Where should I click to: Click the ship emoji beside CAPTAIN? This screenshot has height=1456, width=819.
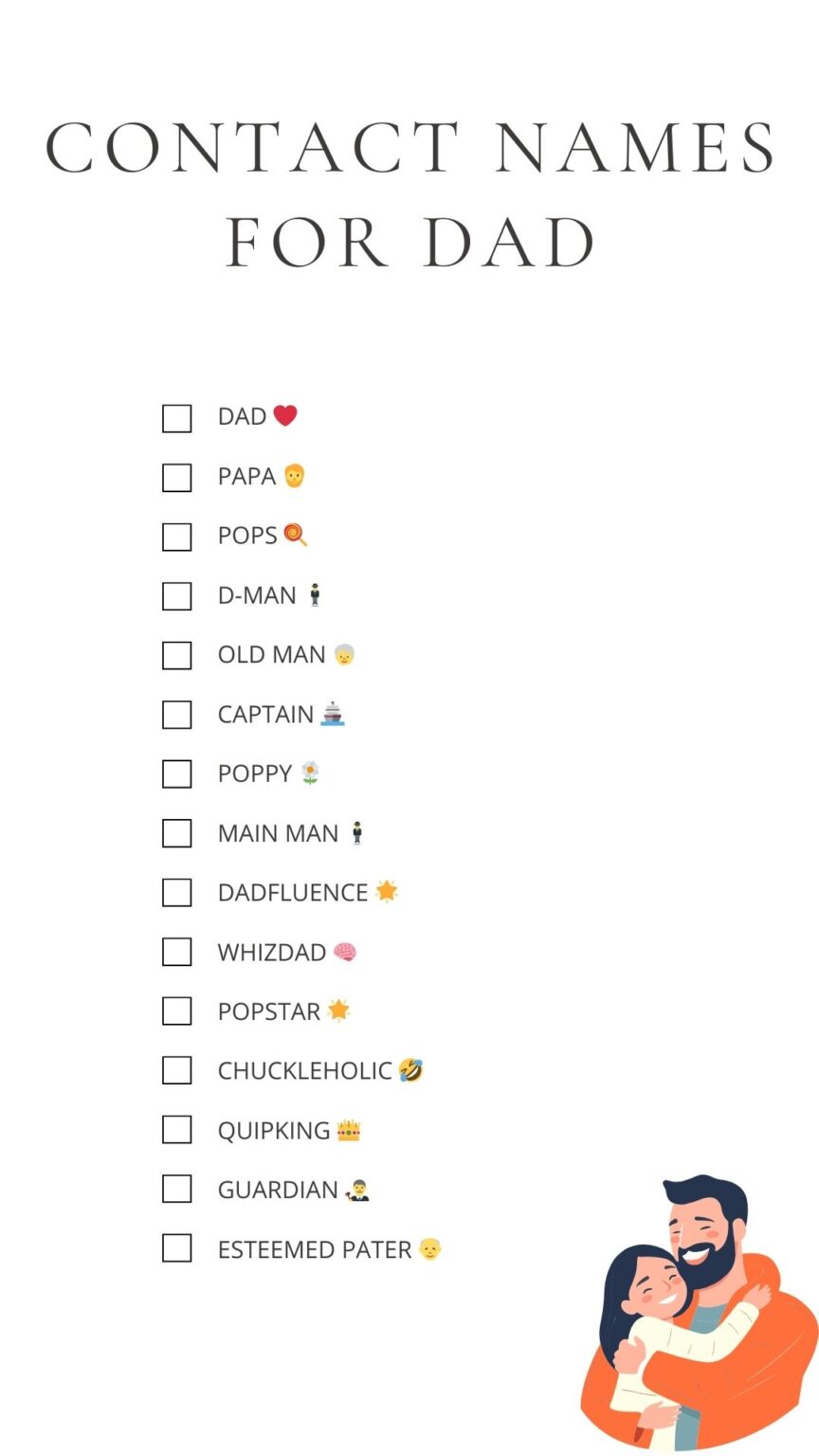coord(332,713)
